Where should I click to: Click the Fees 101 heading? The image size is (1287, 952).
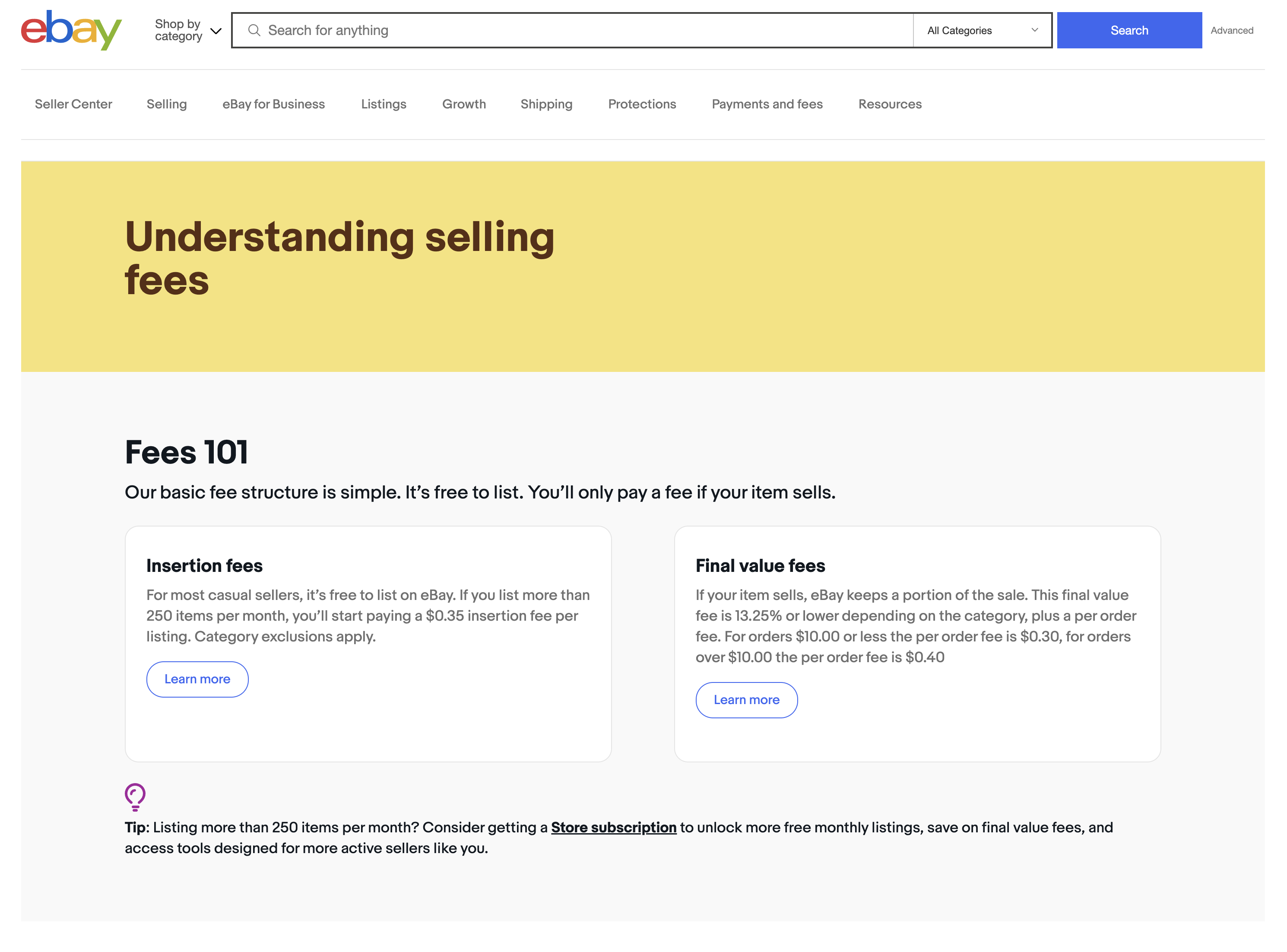click(186, 452)
